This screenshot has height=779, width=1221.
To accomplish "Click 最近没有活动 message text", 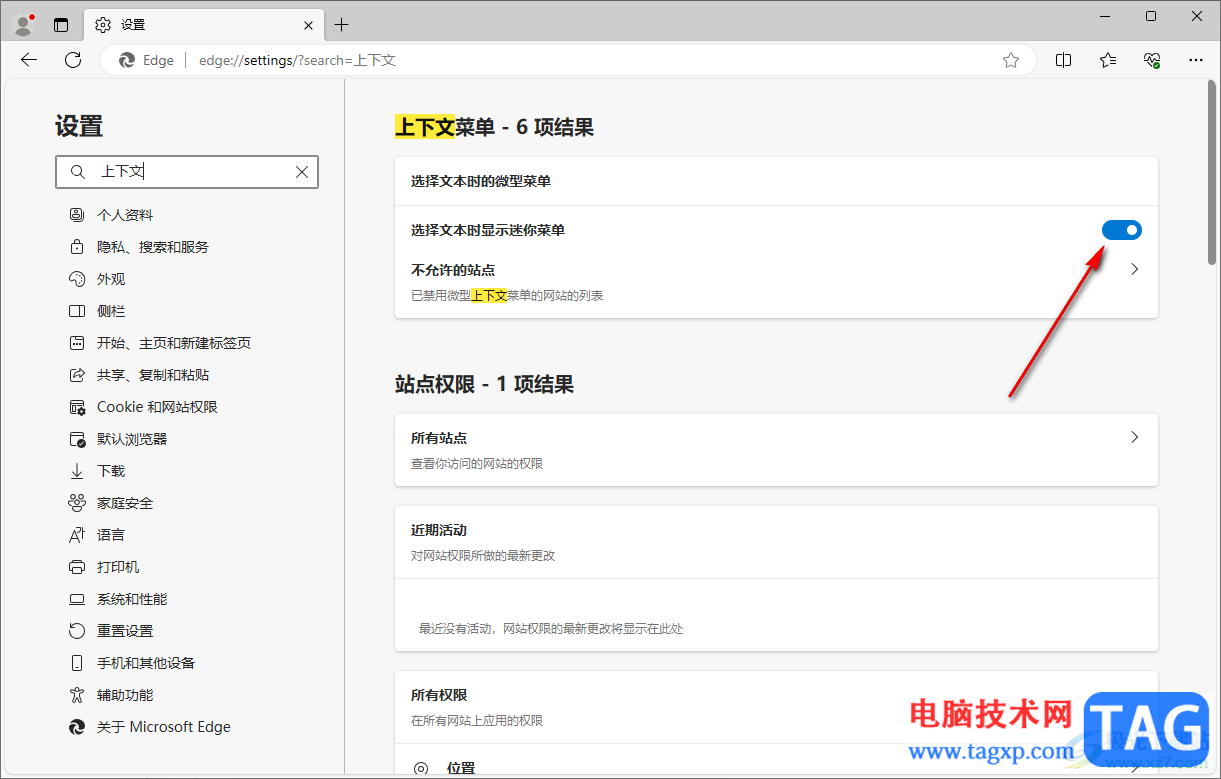I will [x=551, y=629].
